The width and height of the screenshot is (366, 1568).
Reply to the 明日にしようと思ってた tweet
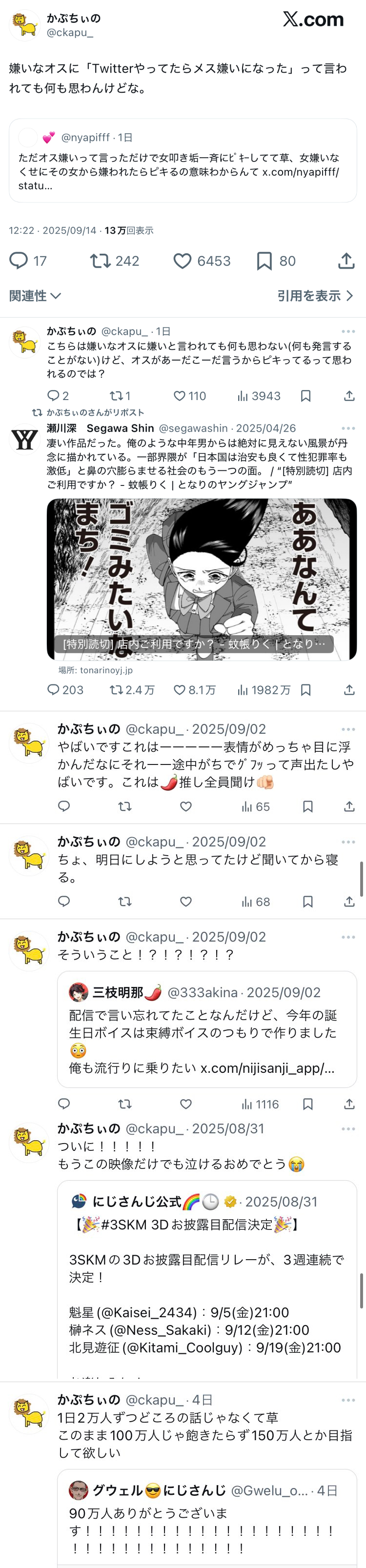click(x=64, y=902)
